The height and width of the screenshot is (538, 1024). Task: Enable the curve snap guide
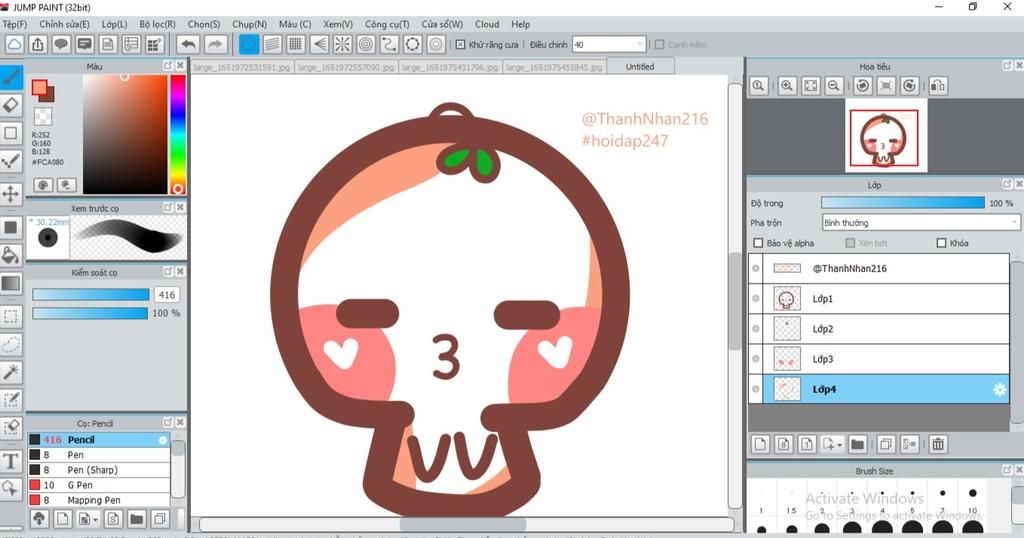389,44
